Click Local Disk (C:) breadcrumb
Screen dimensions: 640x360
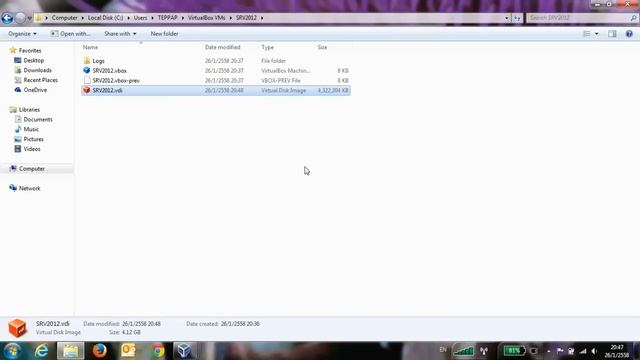[x=105, y=18]
